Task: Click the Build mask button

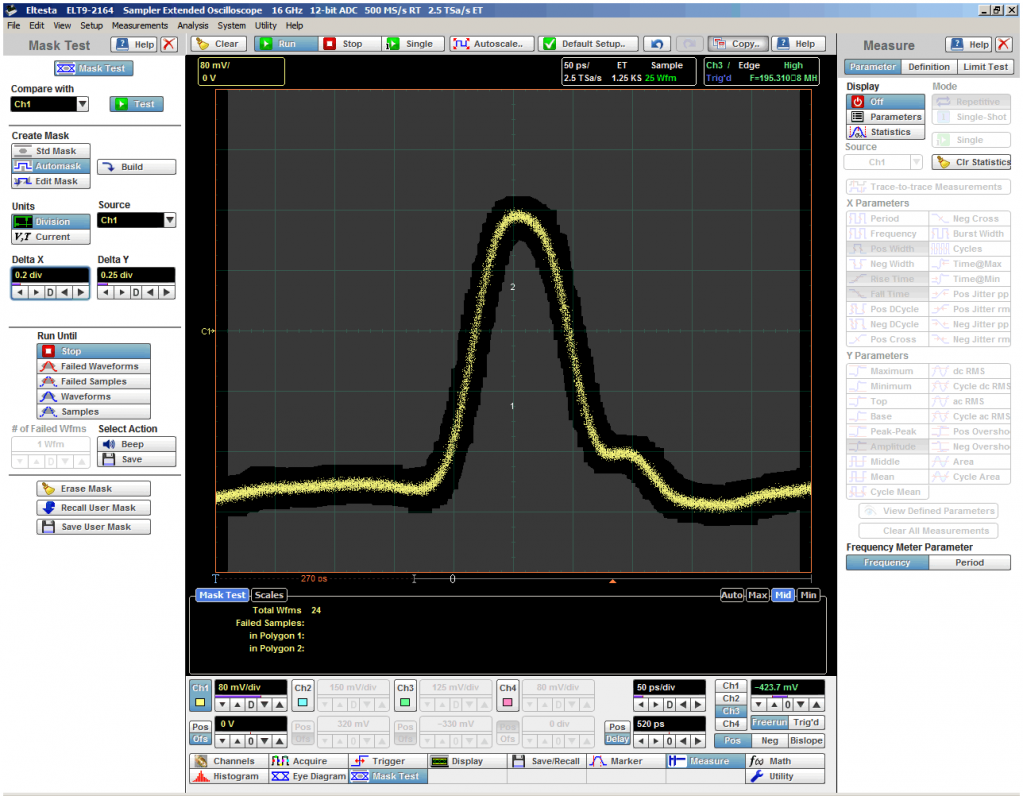Action: click(x=136, y=167)
